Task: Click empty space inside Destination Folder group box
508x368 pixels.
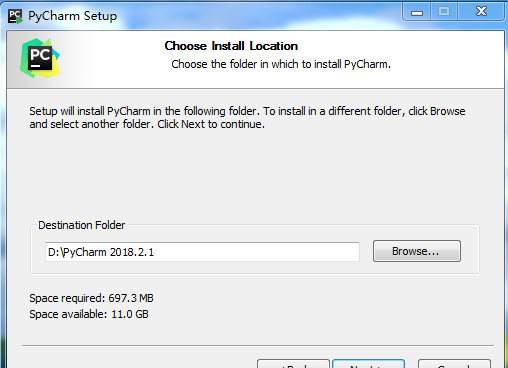Action: pos(253,268)
